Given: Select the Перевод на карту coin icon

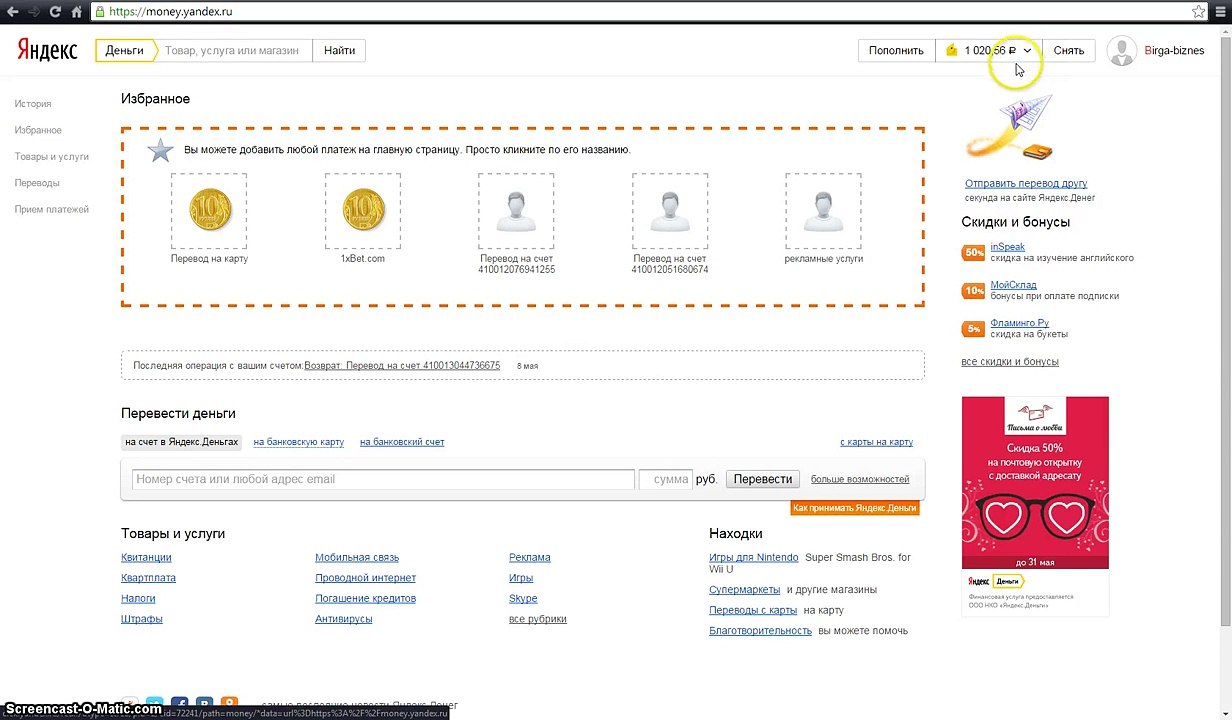Looking at the screenshot, I should coord(209,211).
